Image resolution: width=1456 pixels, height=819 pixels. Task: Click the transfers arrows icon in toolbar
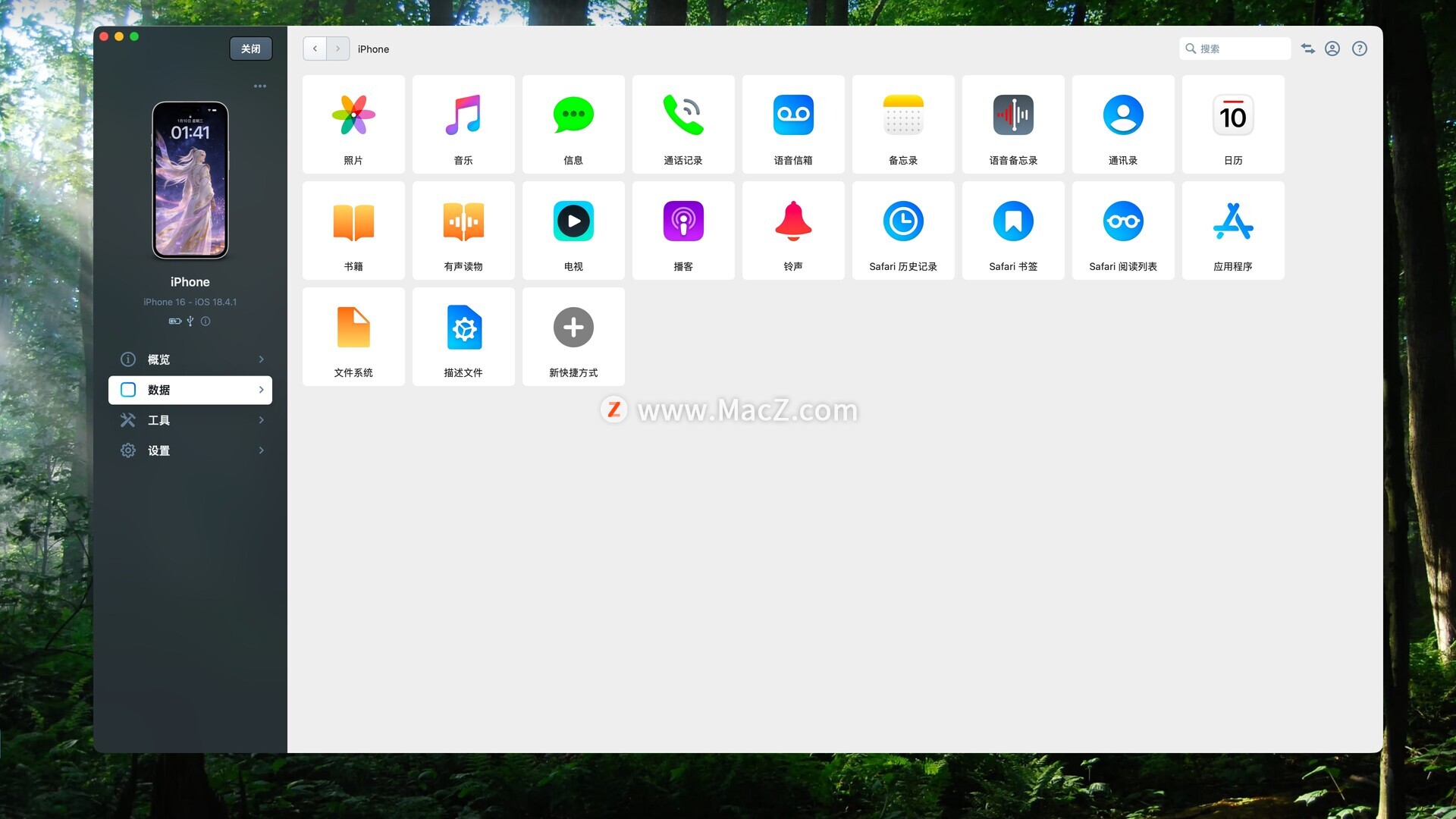pyautogui.click(x=1307, y=49)
